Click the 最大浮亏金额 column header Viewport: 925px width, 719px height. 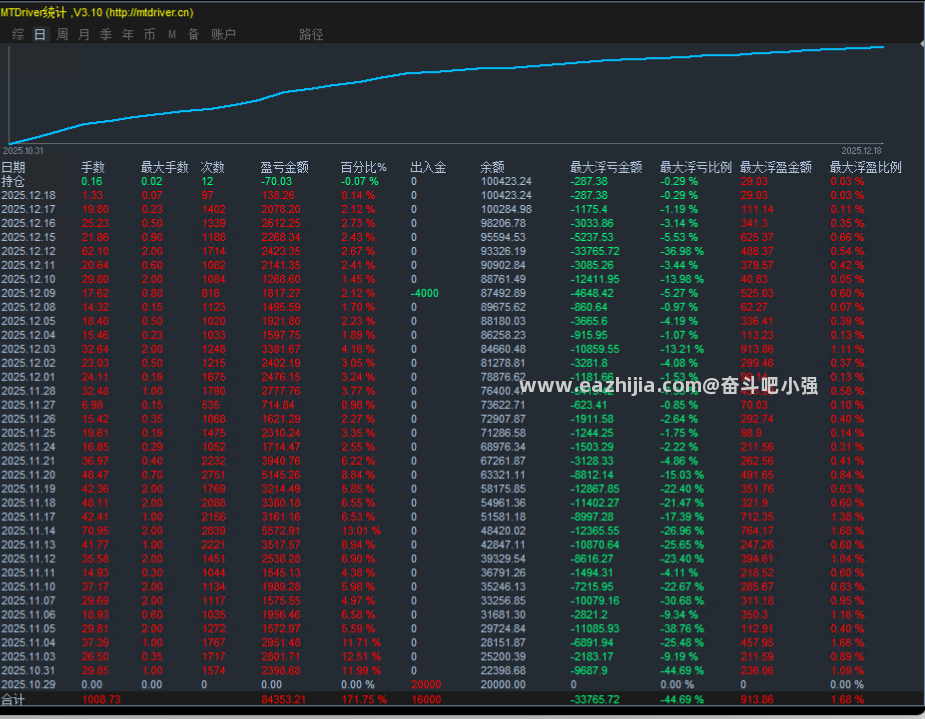tap(606, 168)
